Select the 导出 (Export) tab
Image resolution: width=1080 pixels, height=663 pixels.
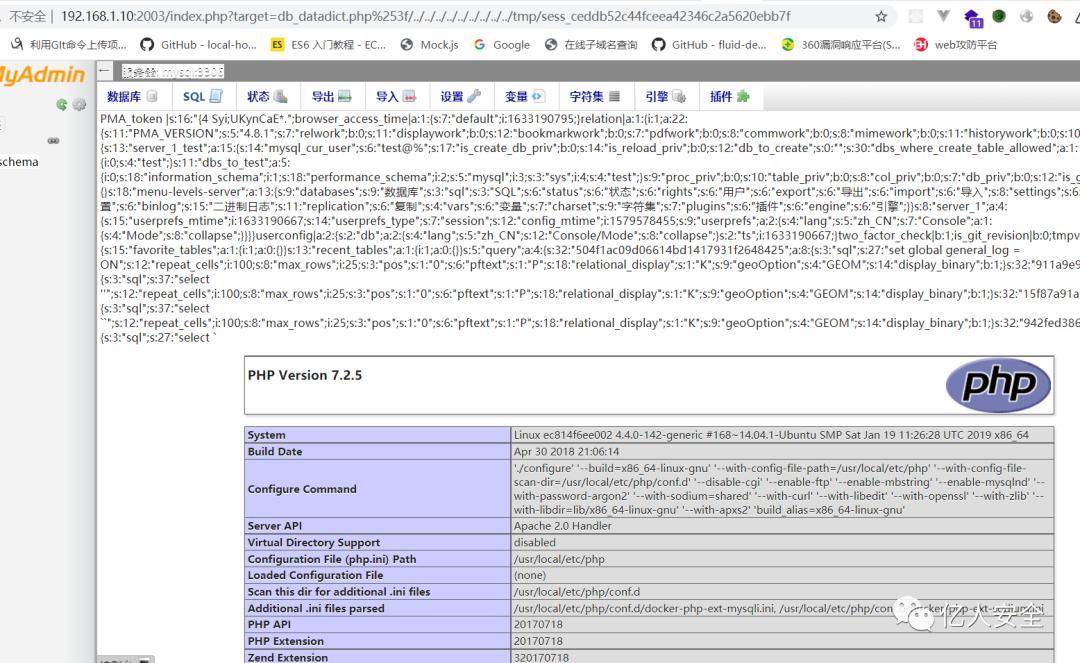point(331,97)
